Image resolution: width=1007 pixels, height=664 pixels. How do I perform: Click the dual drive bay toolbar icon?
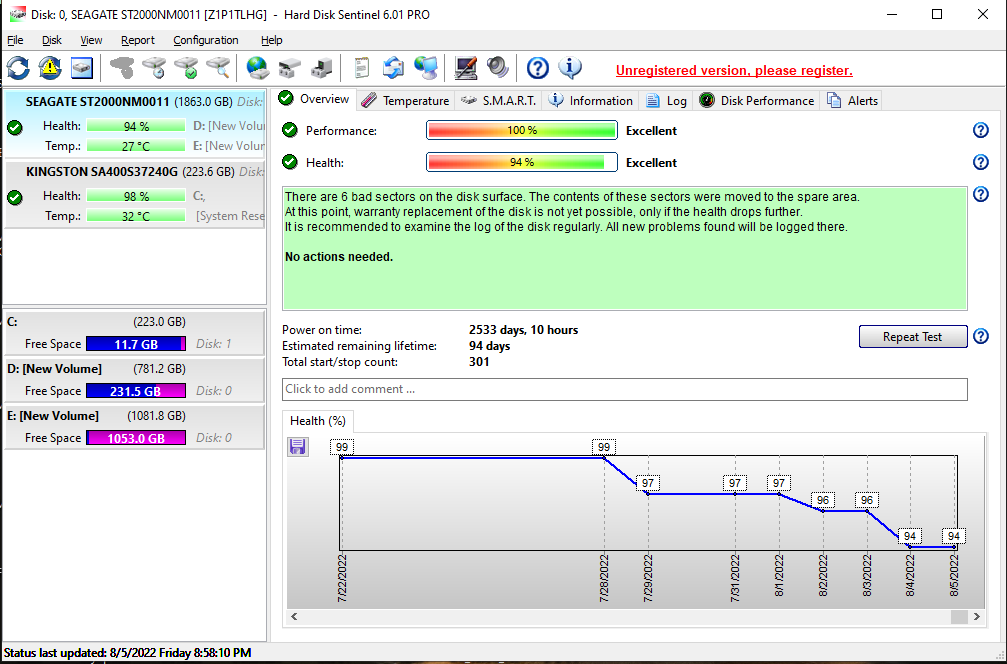290,67
